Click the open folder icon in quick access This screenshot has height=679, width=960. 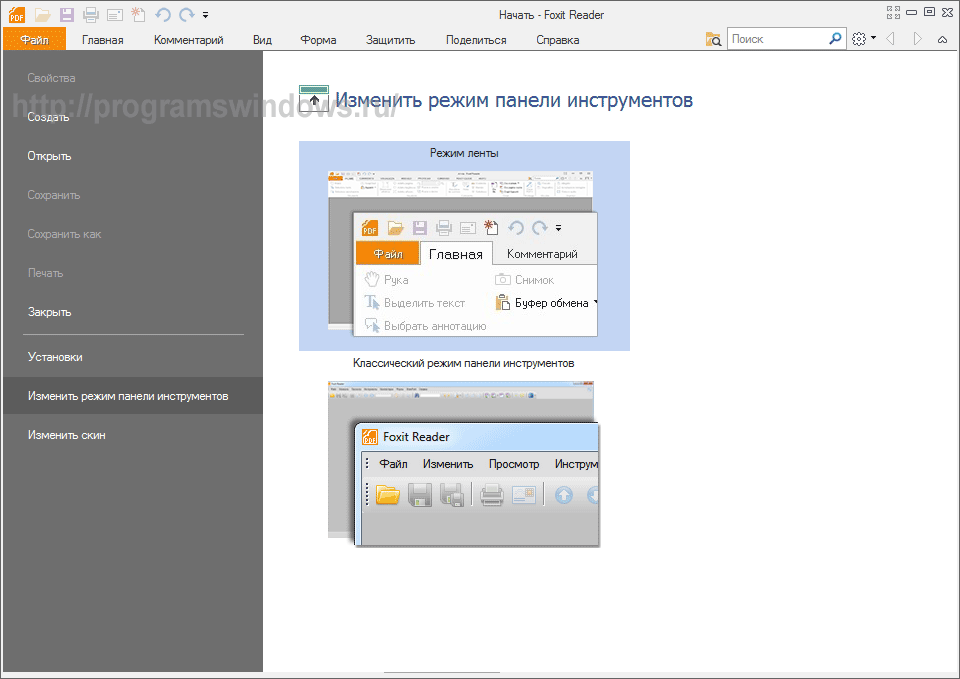[42, 15]
